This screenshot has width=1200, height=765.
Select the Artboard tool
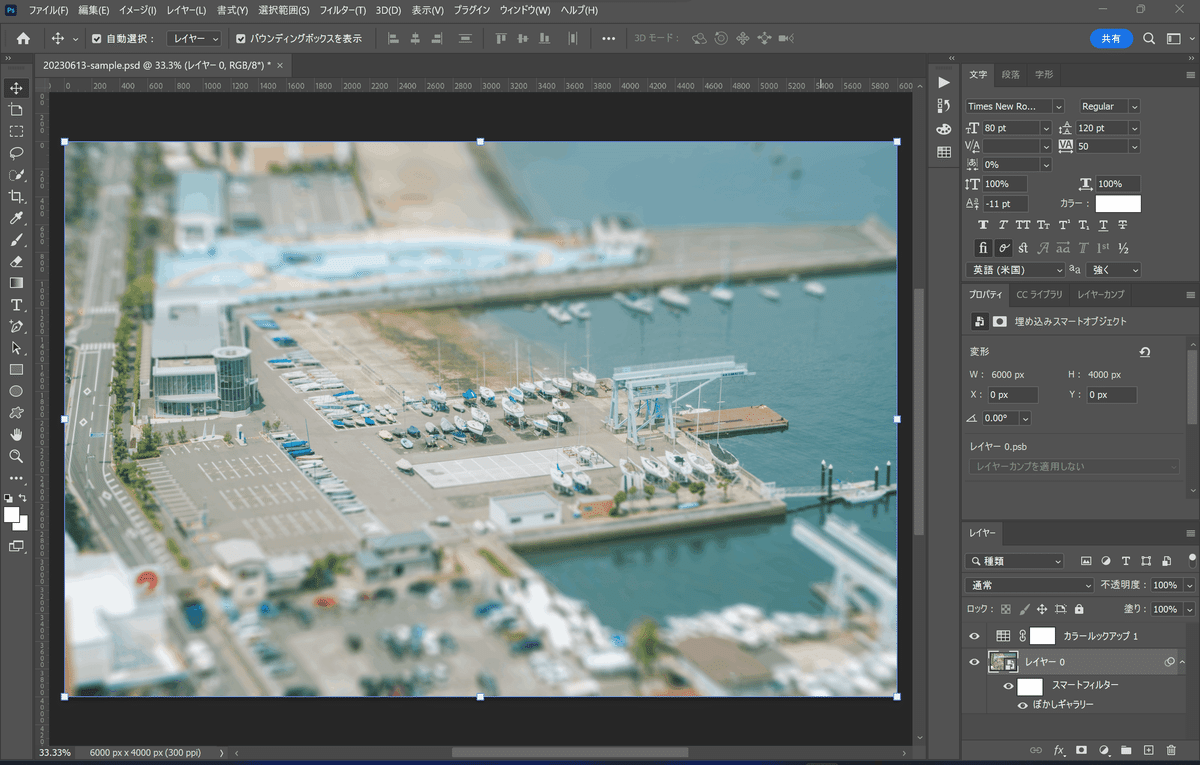[x=16, y=110]
